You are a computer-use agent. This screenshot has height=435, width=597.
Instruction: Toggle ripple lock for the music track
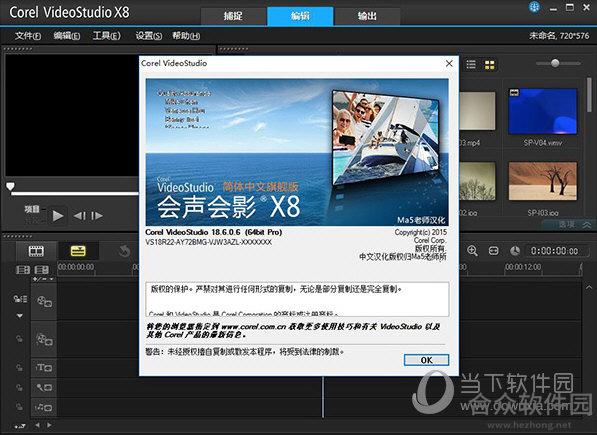tap(19, 407)
